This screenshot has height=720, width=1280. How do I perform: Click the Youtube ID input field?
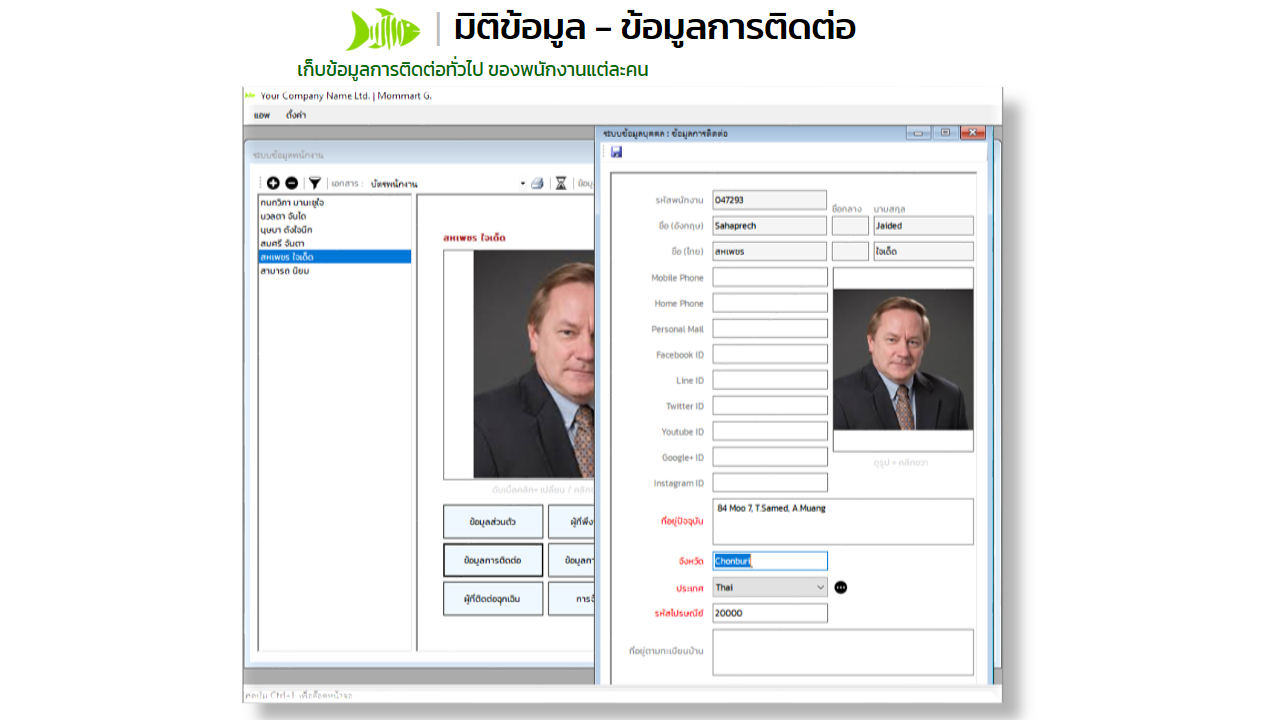(770, 431)
